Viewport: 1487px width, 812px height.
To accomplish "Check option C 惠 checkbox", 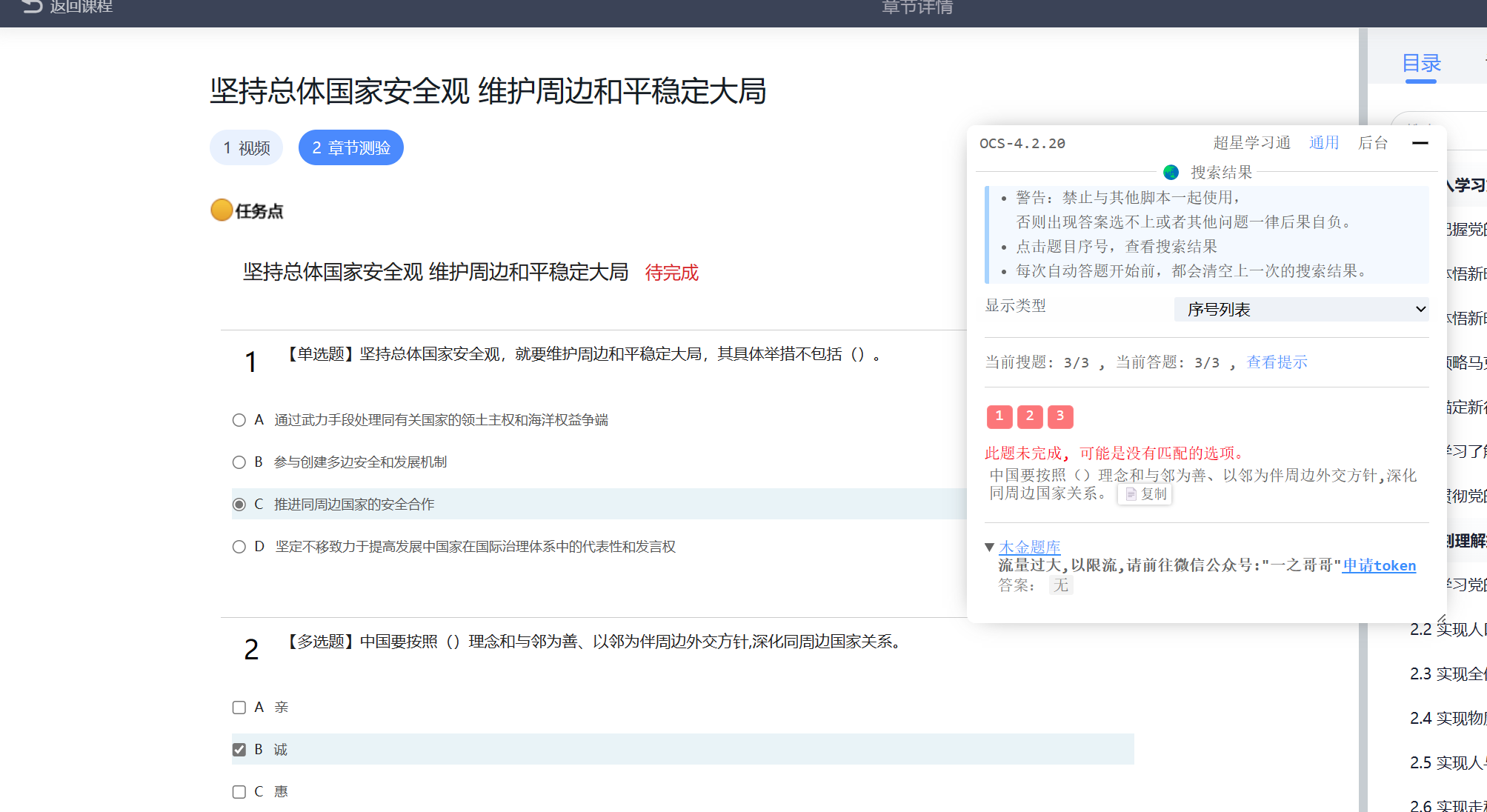I will 239,792.
